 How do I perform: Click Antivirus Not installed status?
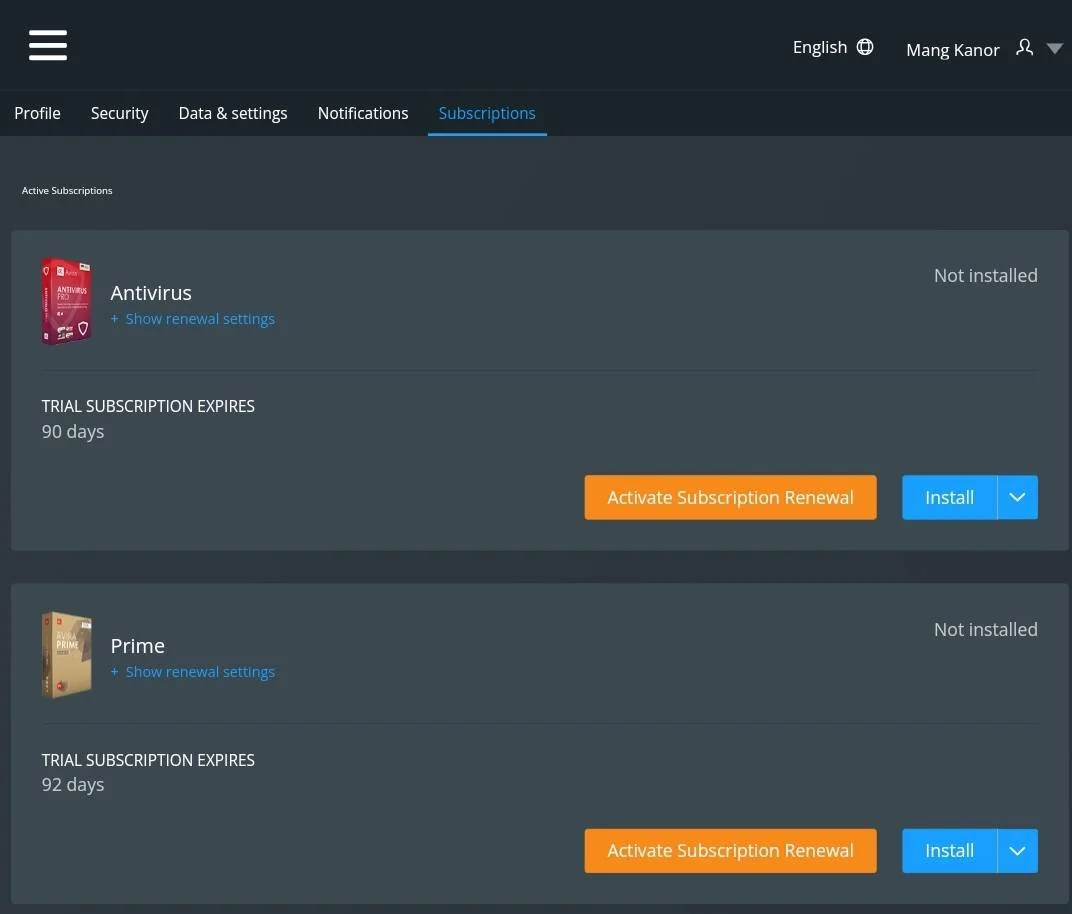pos(986,275)
